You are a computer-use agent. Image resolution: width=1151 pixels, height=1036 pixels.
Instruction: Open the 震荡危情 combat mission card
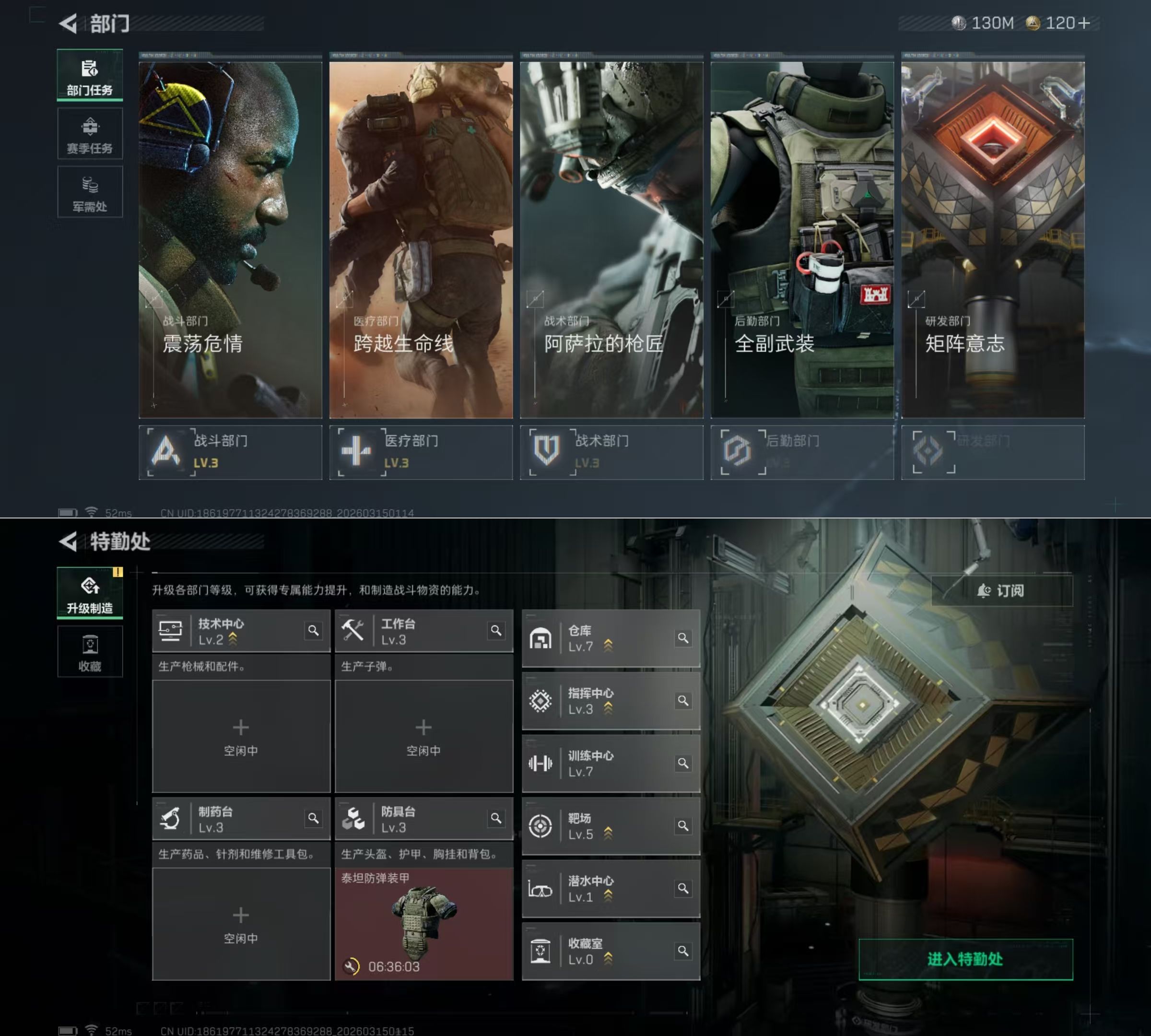coord(230,239)
